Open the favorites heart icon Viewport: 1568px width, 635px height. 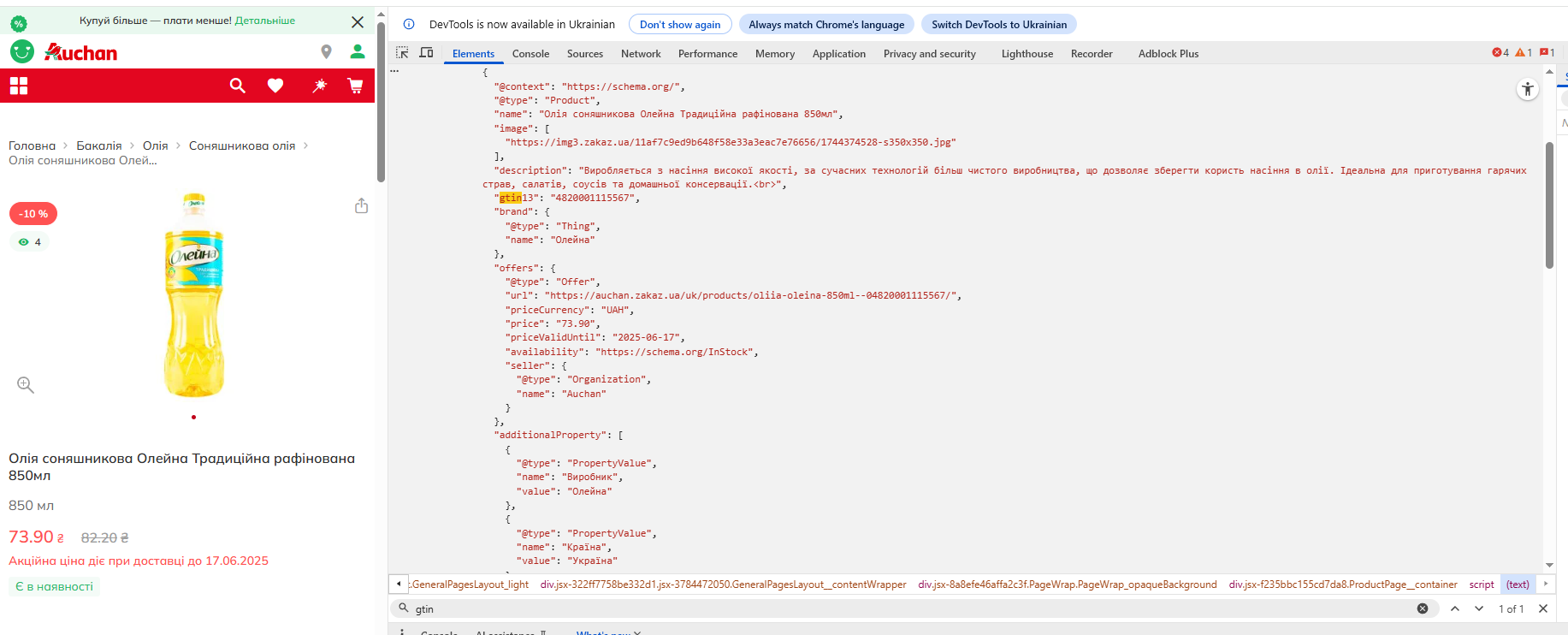275,86
